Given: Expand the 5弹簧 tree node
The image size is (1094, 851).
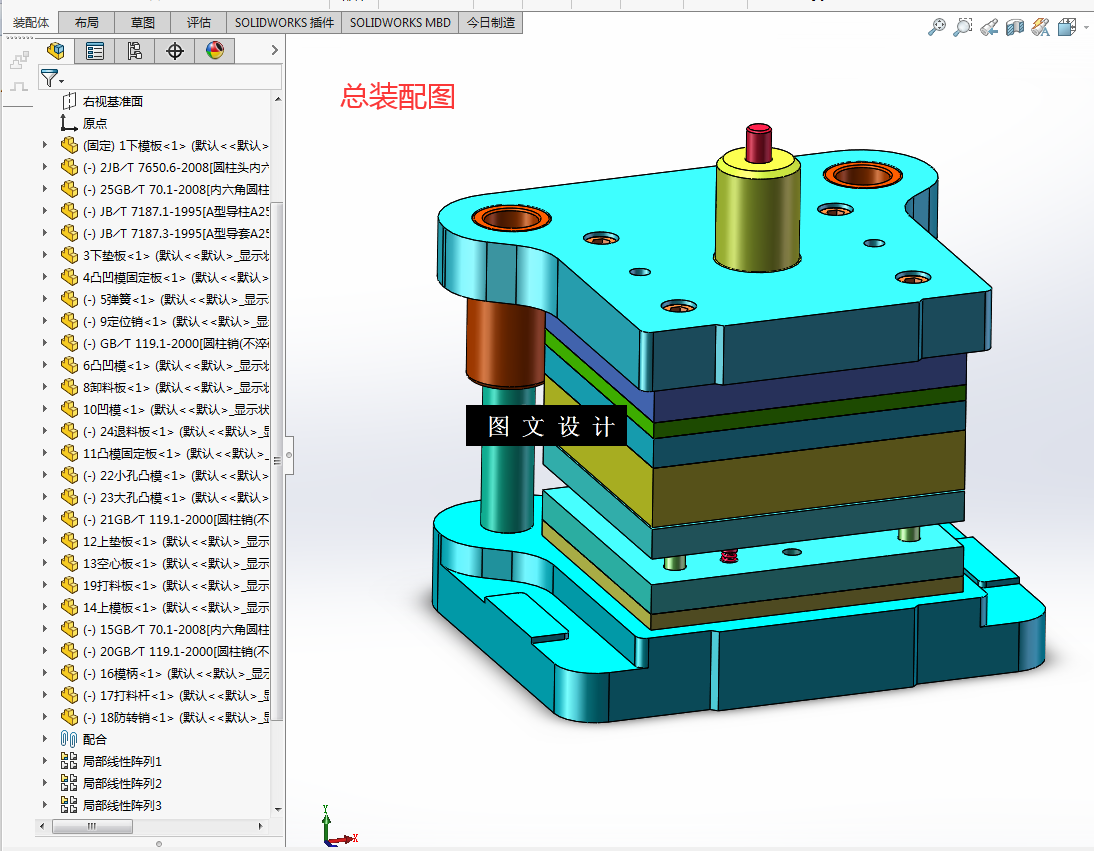Looking at the screenshot, I should click(45, 299).
